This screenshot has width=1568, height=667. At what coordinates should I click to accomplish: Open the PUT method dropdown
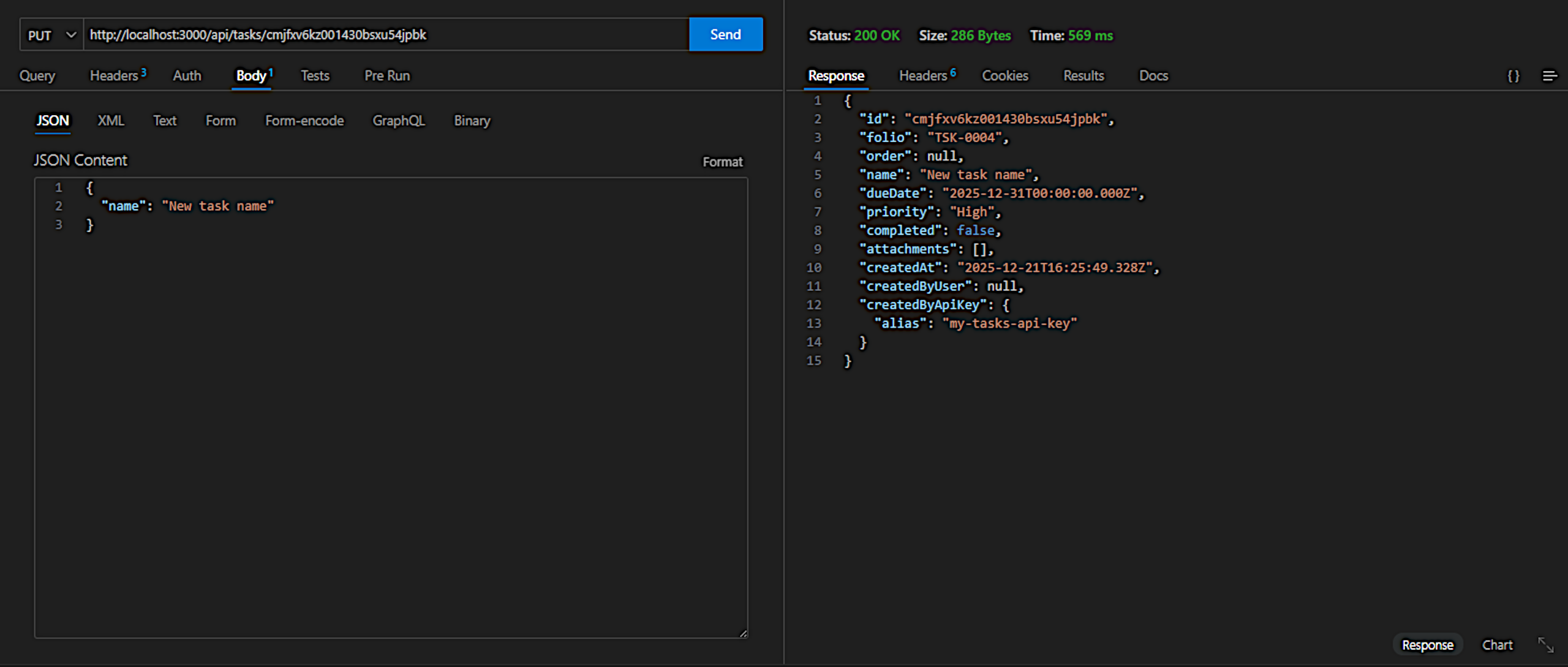51,35
